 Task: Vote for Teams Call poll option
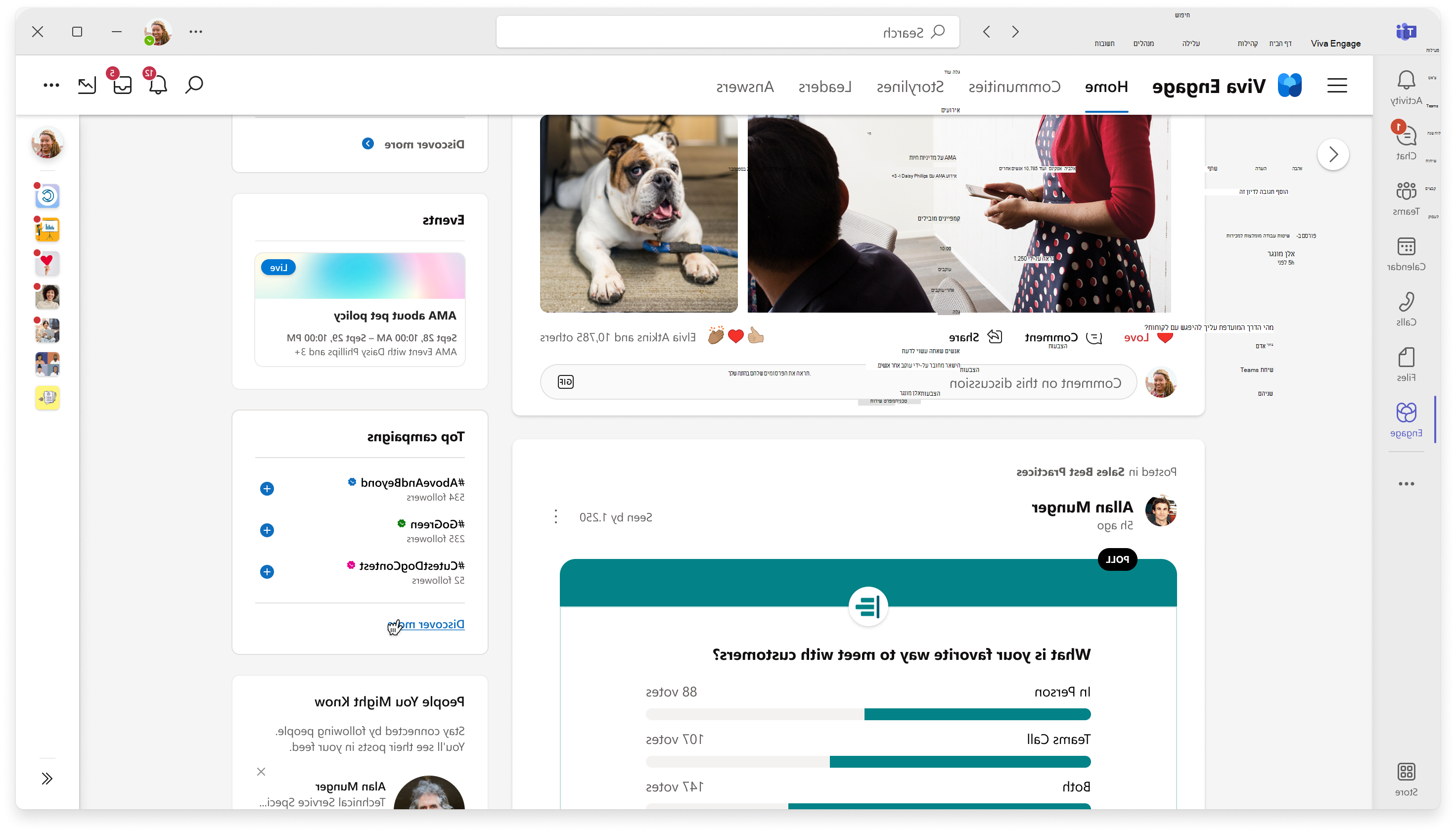point(1058,739)
